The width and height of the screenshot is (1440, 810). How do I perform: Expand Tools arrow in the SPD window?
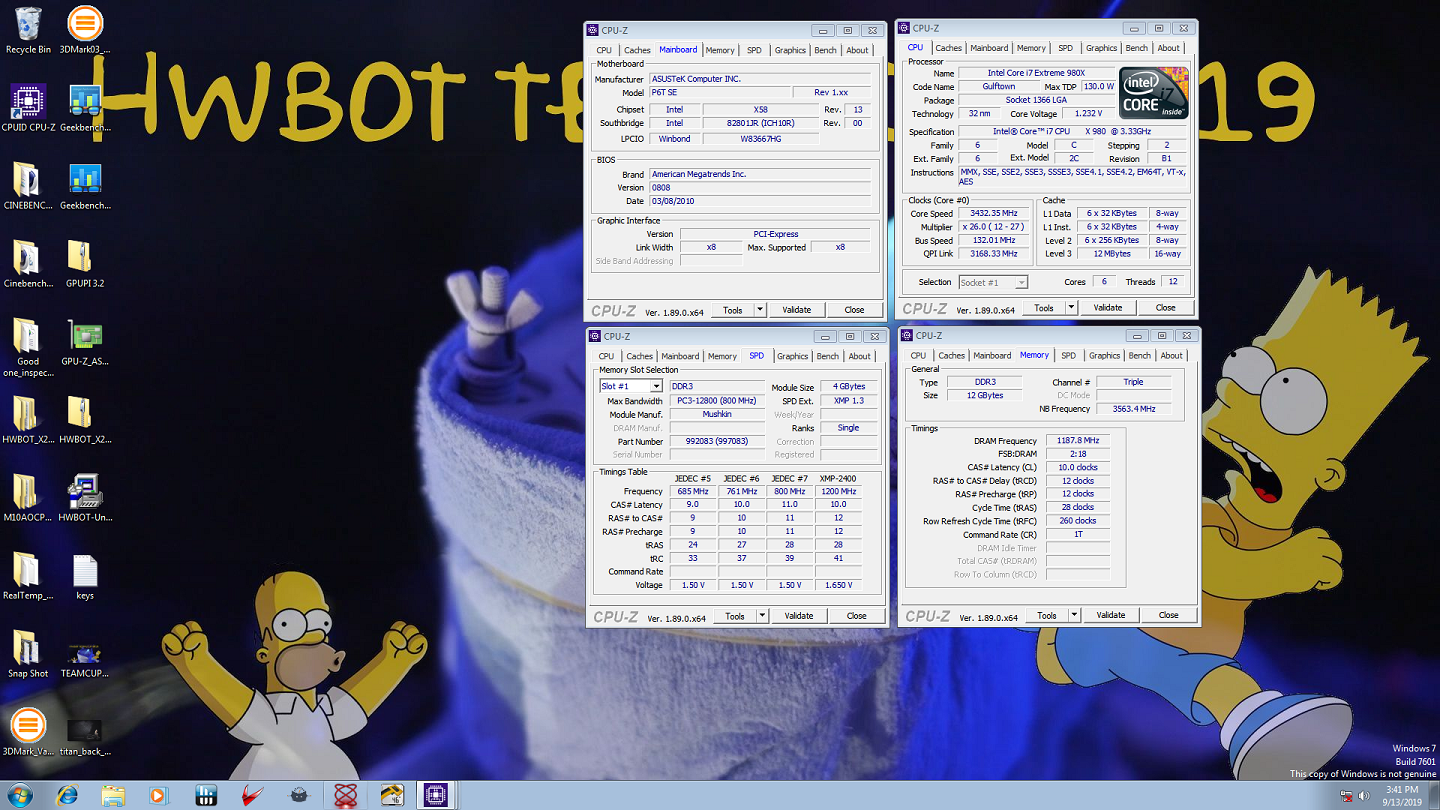(x=762, y=616)
